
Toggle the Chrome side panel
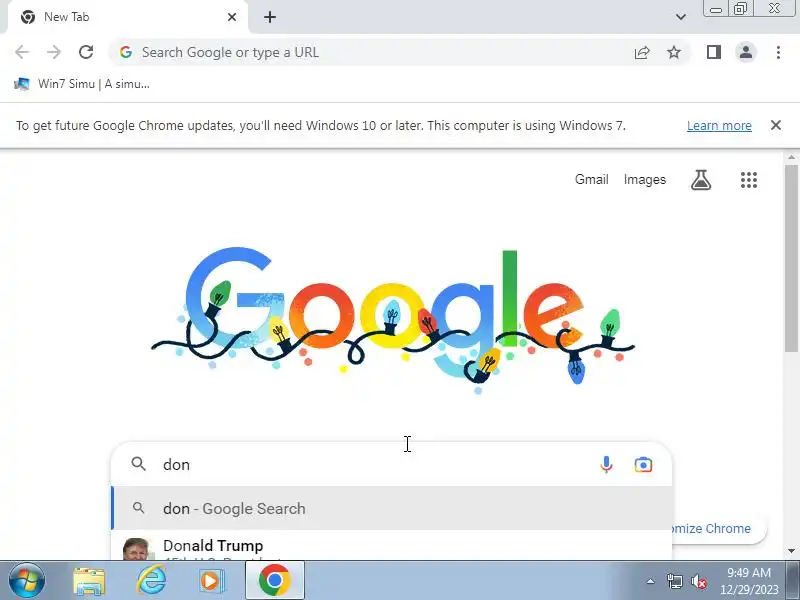713,52
